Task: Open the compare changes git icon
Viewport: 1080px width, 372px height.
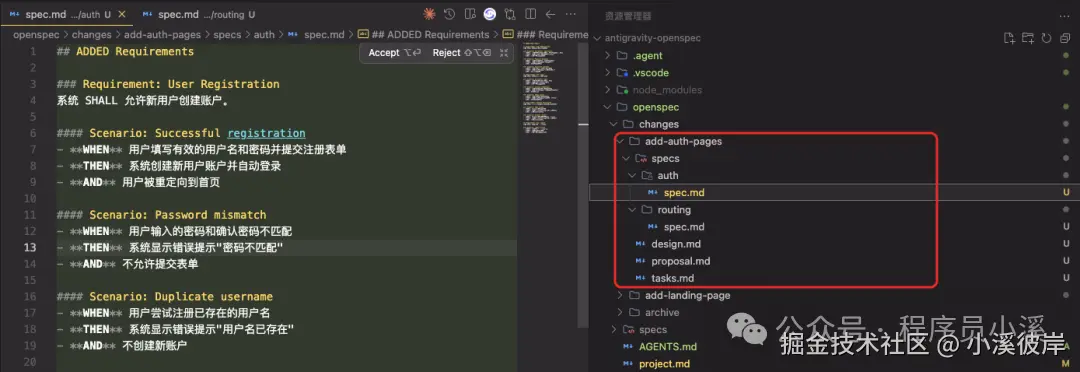Action: 510,14
